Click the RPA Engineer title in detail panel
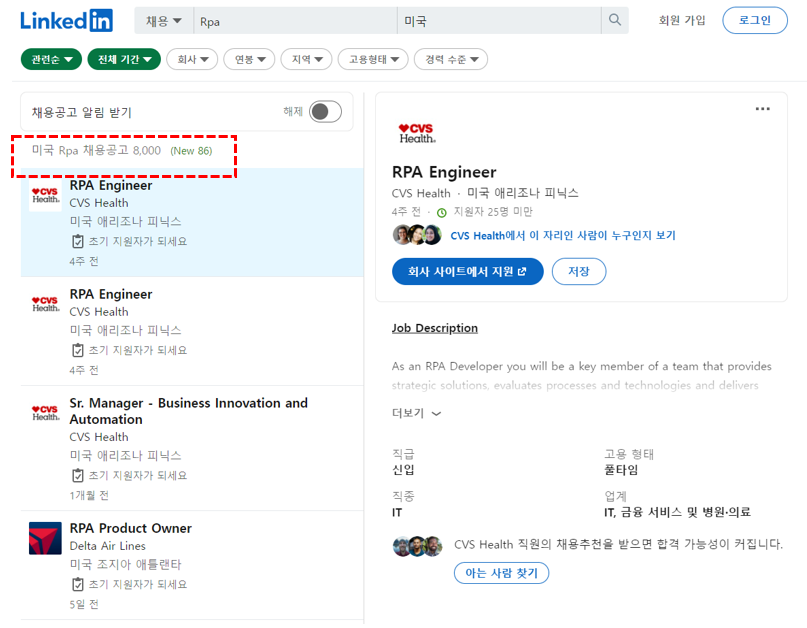The height and width of the screenshot is (628, 807). [444, 172]
